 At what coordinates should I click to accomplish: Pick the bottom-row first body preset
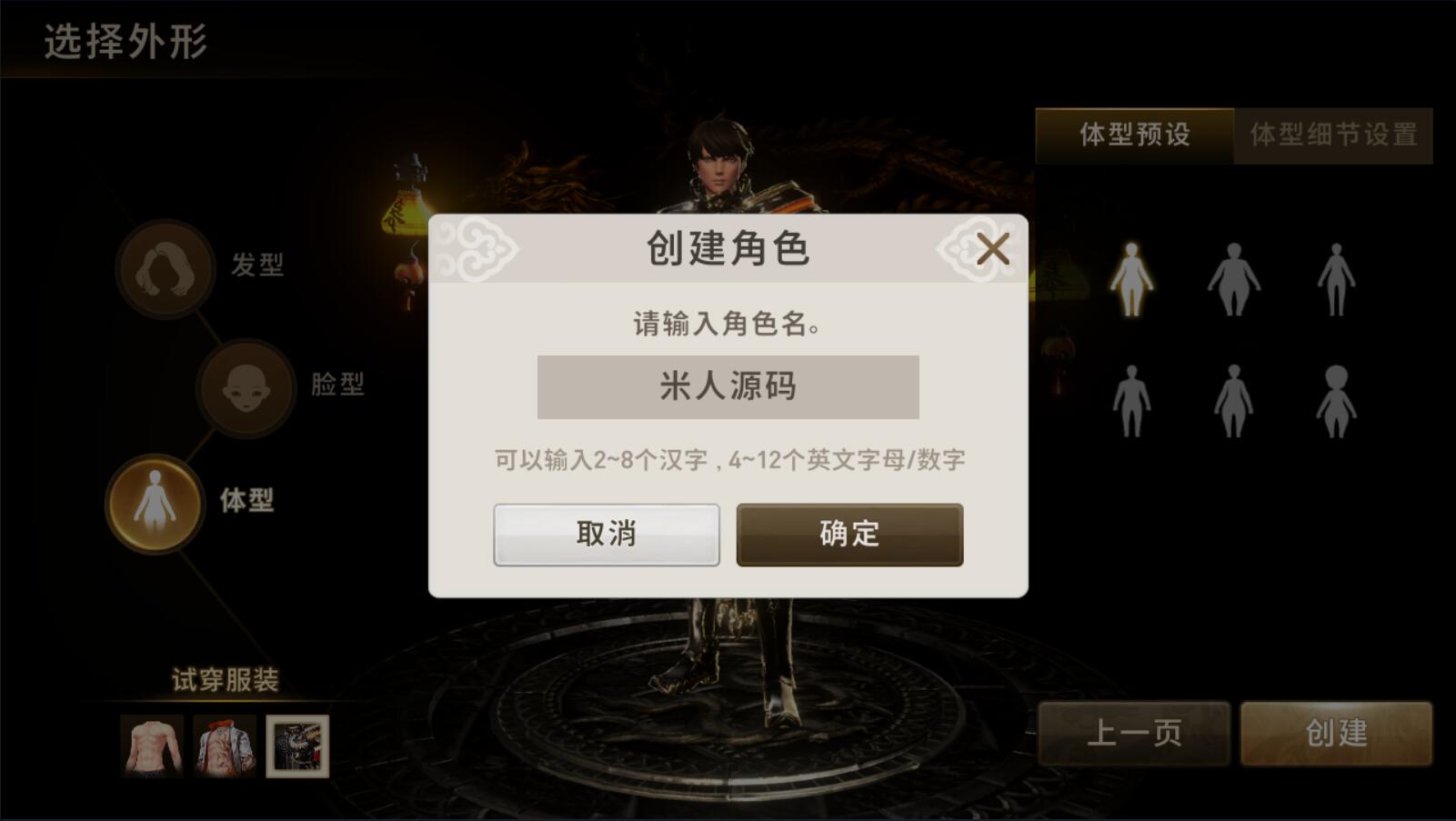pyautogui.click(x=1131, y=401)
